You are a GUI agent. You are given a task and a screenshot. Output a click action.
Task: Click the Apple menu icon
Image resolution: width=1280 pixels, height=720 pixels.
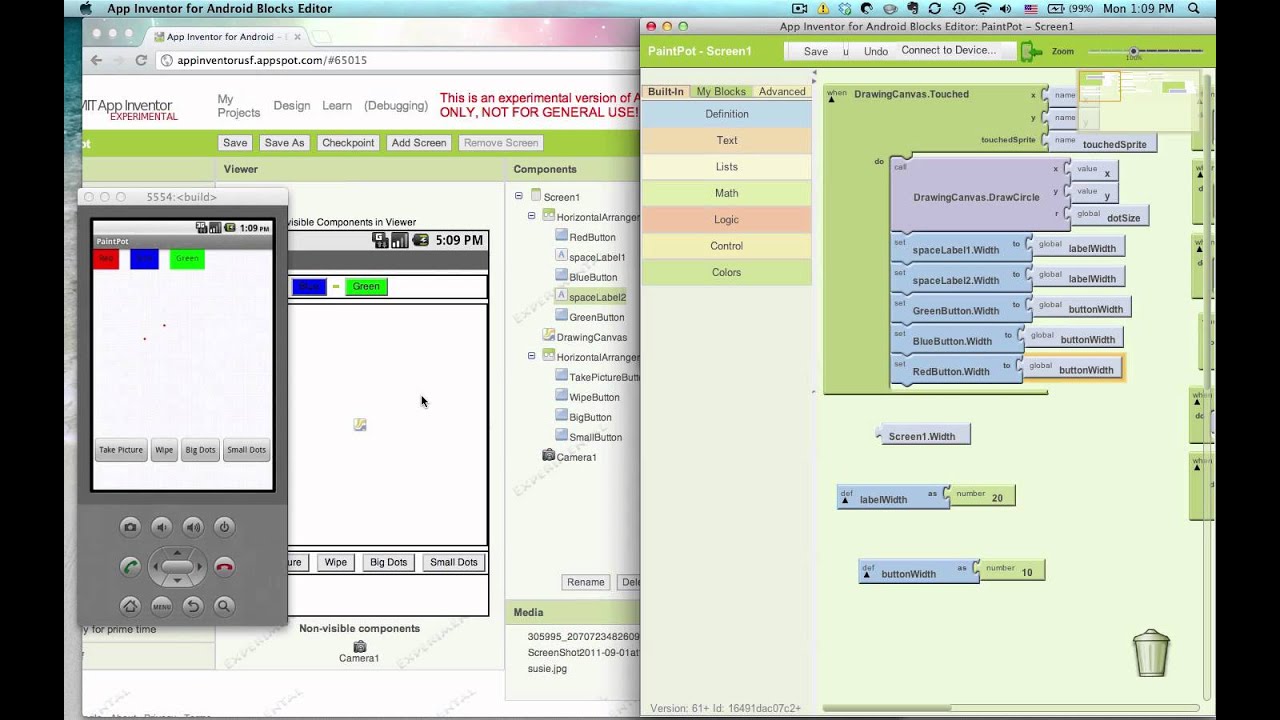pos(85,8)
